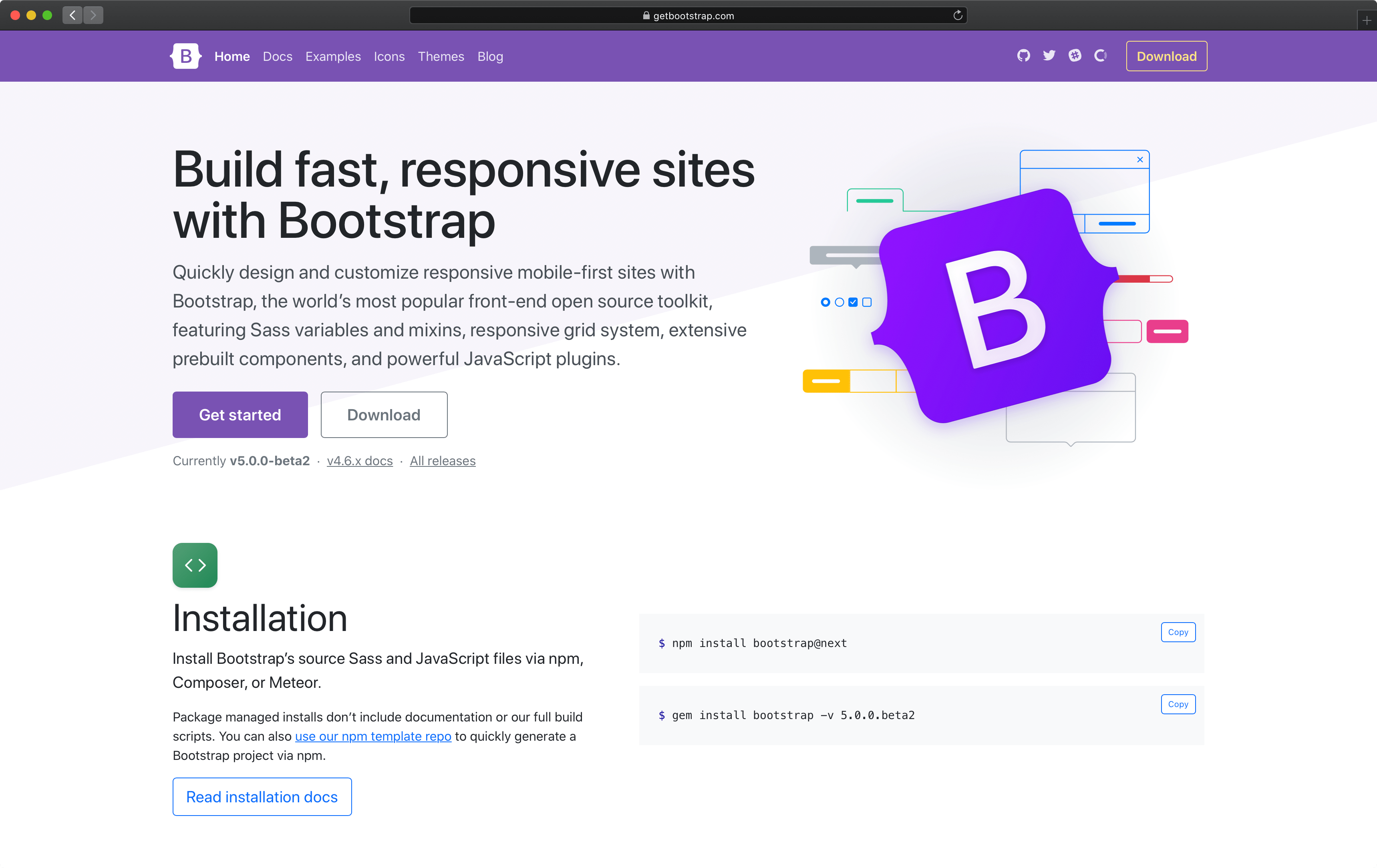Click the Copy icon for npm install command
Image resolution: width=1377 pixels, height=868 pixels.
(x=1178, y=631)
